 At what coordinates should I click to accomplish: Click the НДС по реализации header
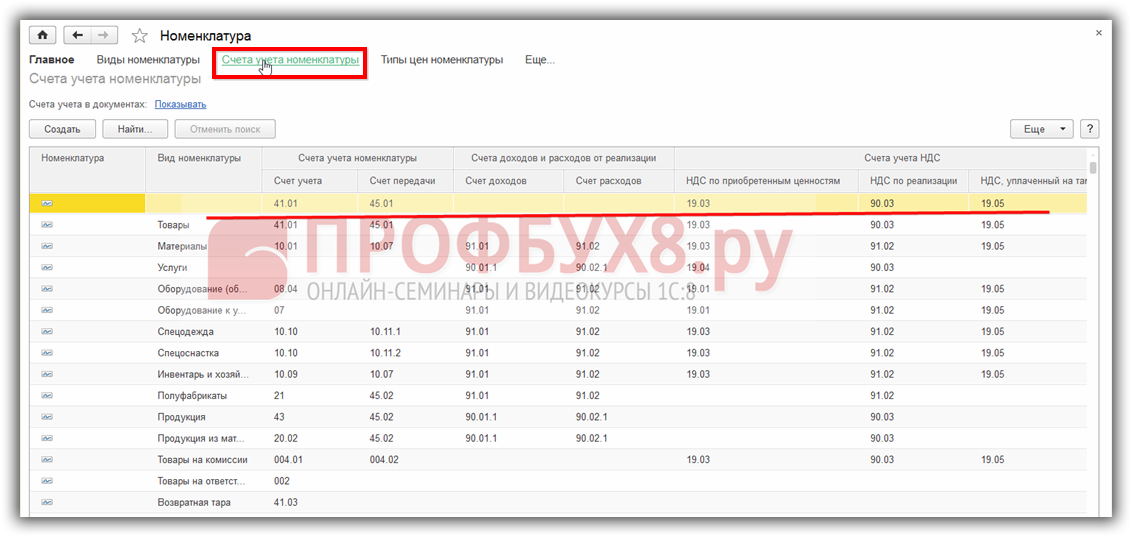(914, 180)
